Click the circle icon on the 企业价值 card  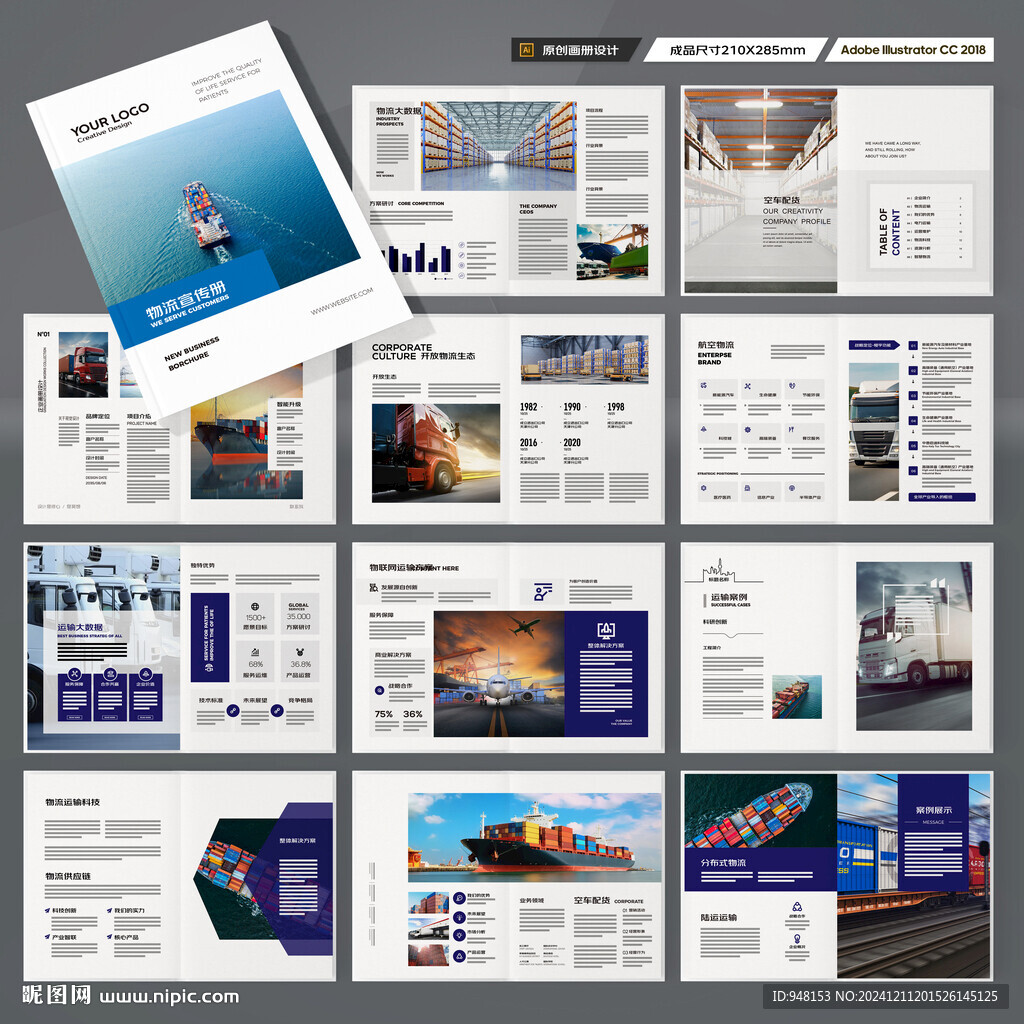click(146, 674)
